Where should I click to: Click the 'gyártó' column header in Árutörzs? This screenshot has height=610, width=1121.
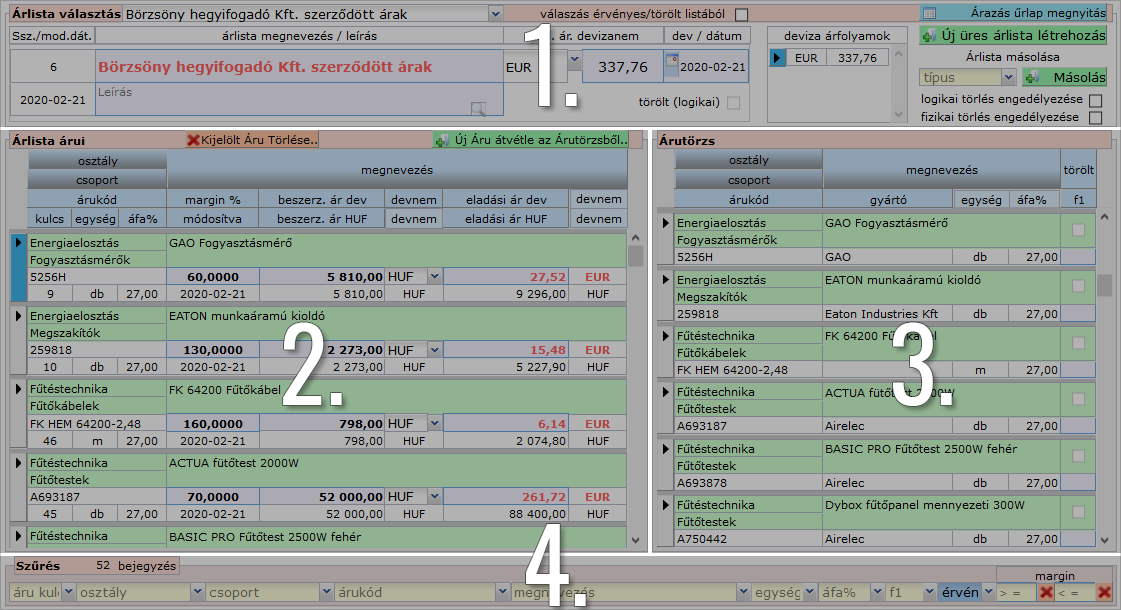coord(887,199)
